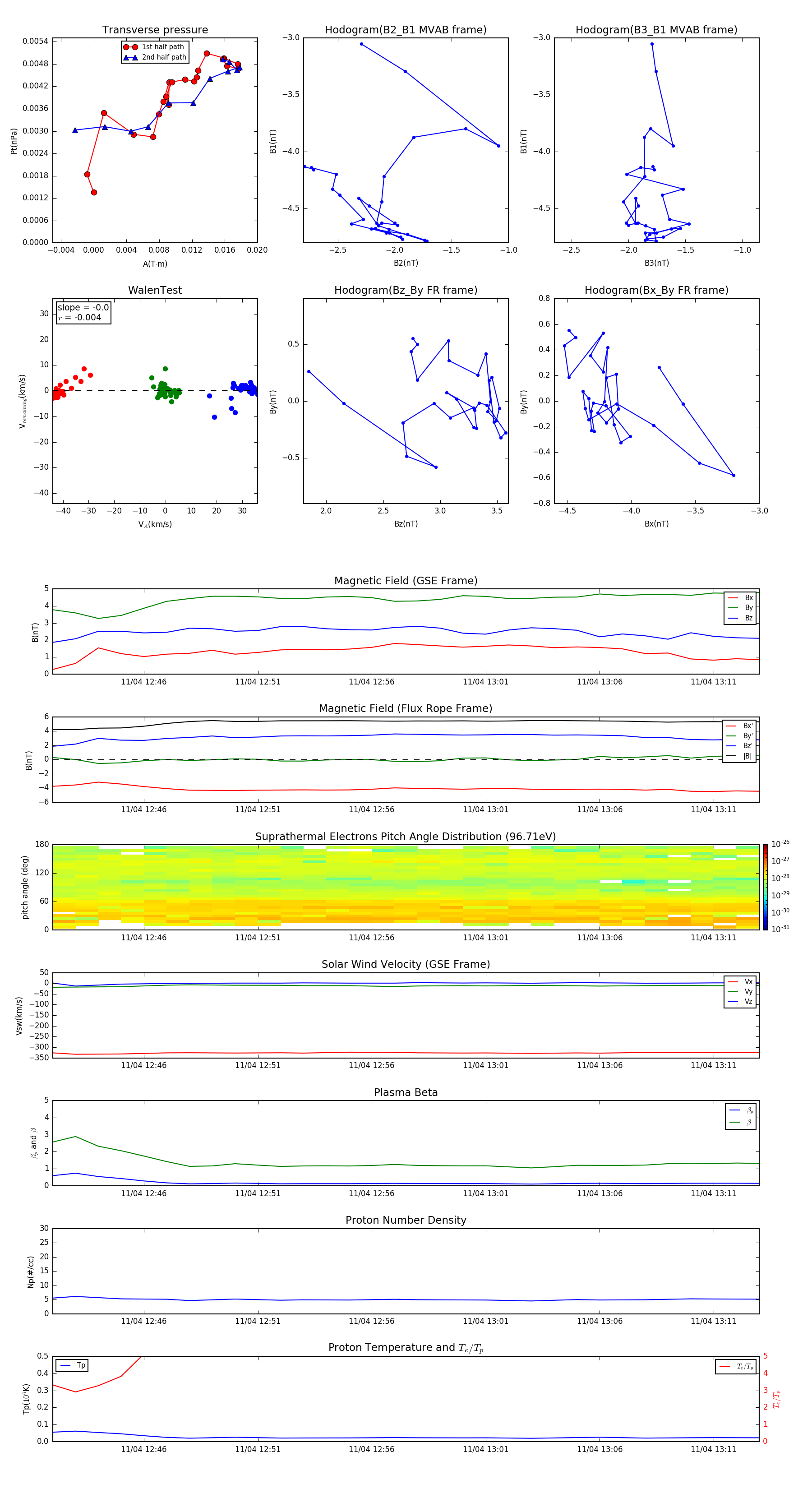Click the 'Proton Temperature and Te/Tp' title

406,1348
